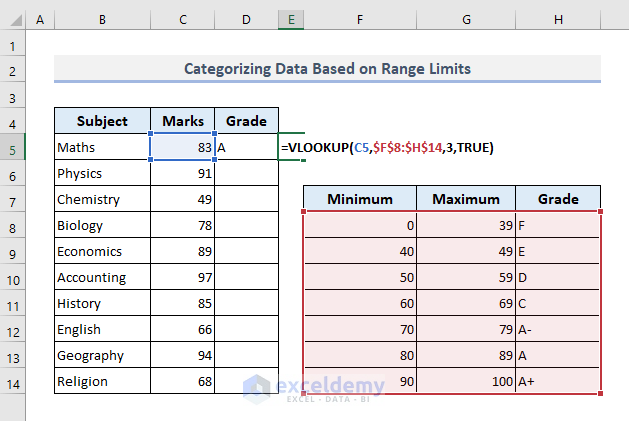Click the 'Economics' cell
Screen dimensions: 629x421
pos(102,251)
